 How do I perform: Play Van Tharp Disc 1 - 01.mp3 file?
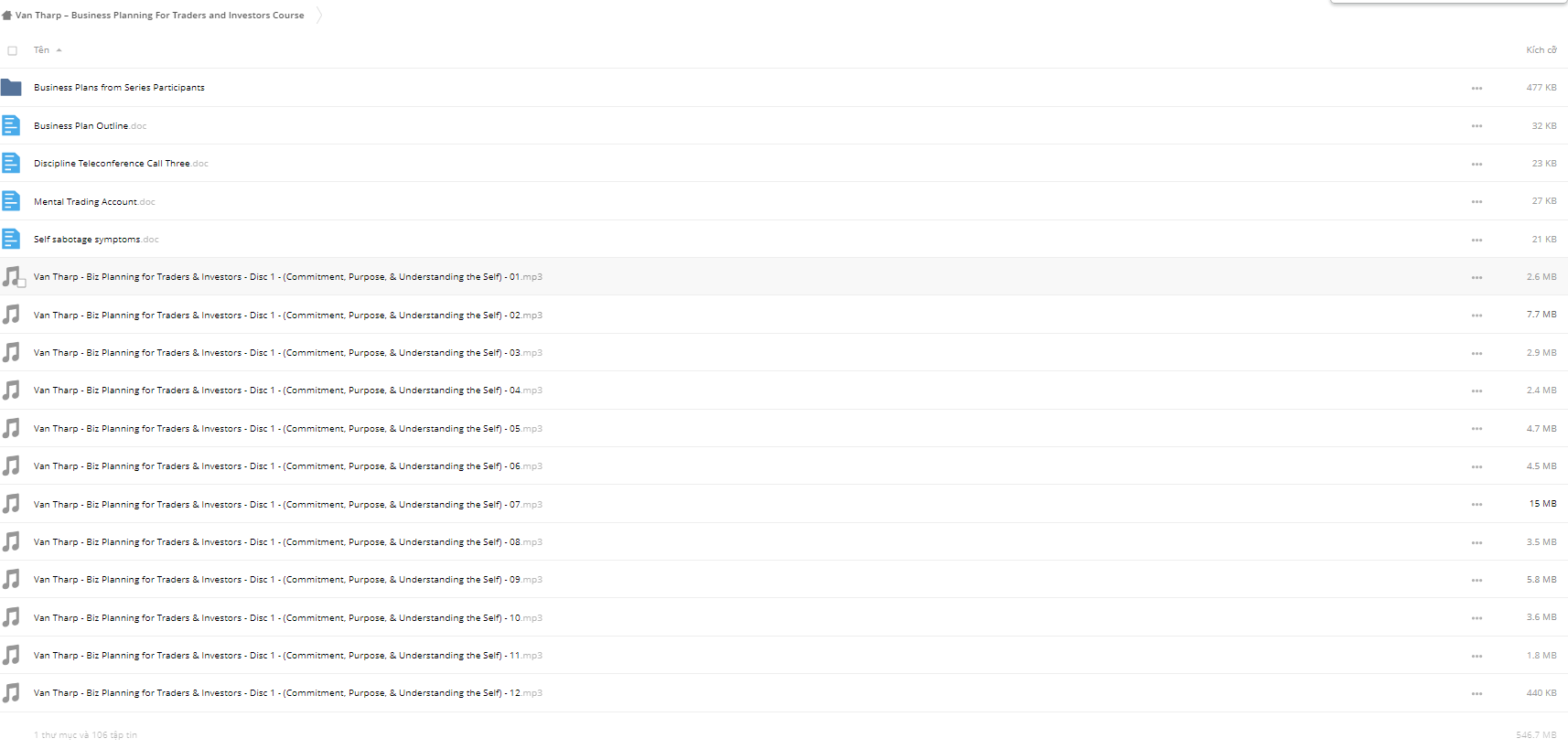pos(287,277)
